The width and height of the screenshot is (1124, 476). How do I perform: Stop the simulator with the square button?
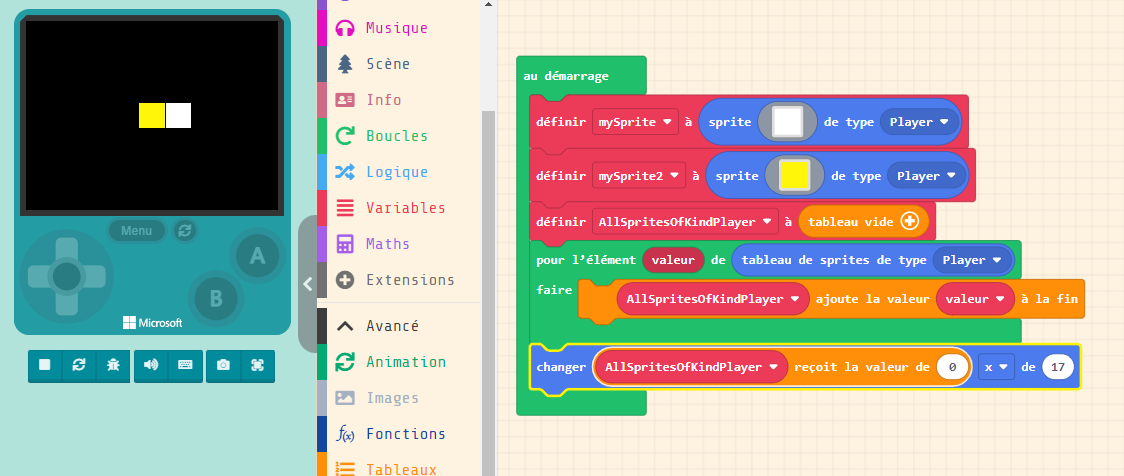coord(45,366)
